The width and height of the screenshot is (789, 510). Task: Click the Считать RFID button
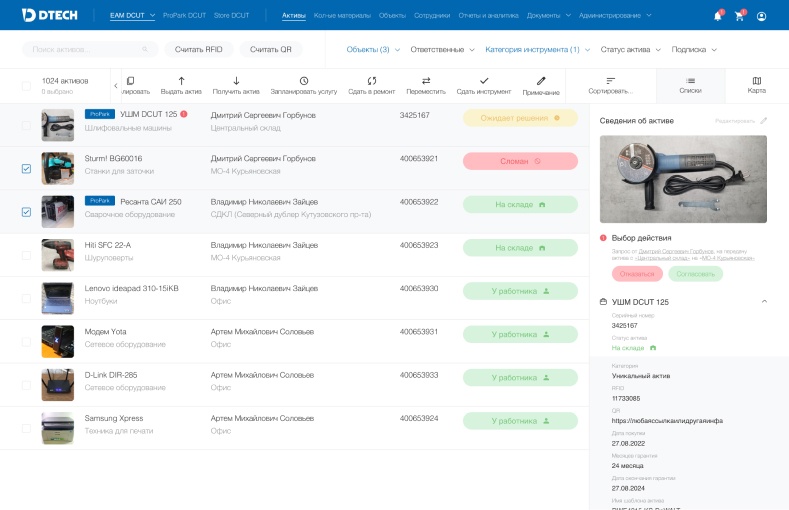coord(198,49)
